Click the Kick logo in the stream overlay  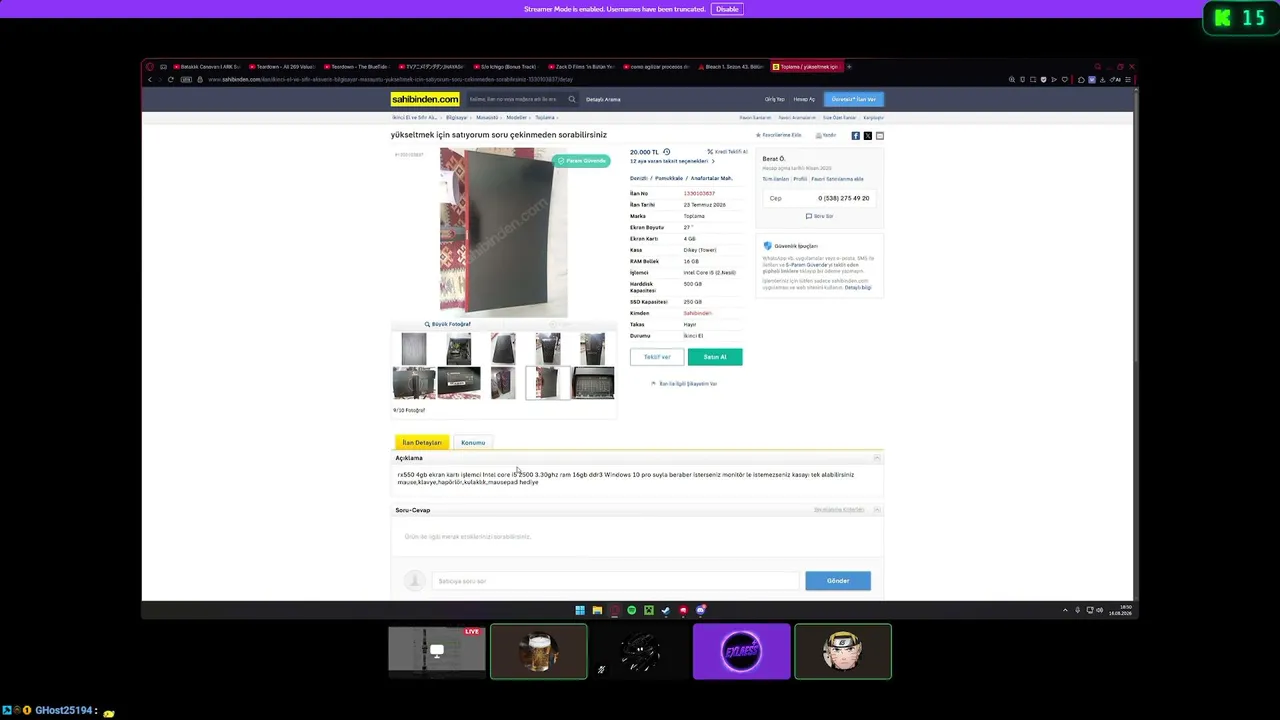point(1223,17)
